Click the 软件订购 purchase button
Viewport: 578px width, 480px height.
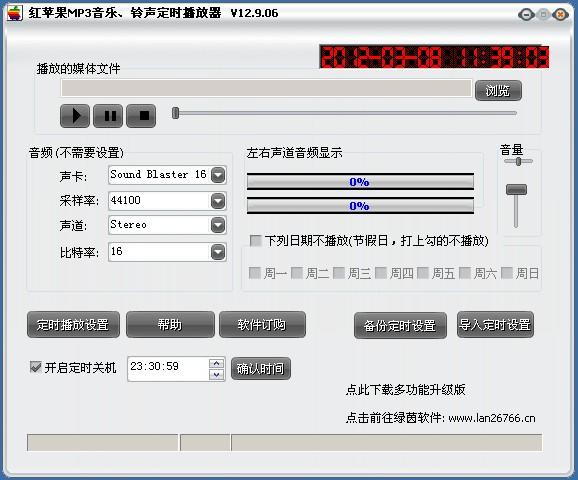point(262,325)
